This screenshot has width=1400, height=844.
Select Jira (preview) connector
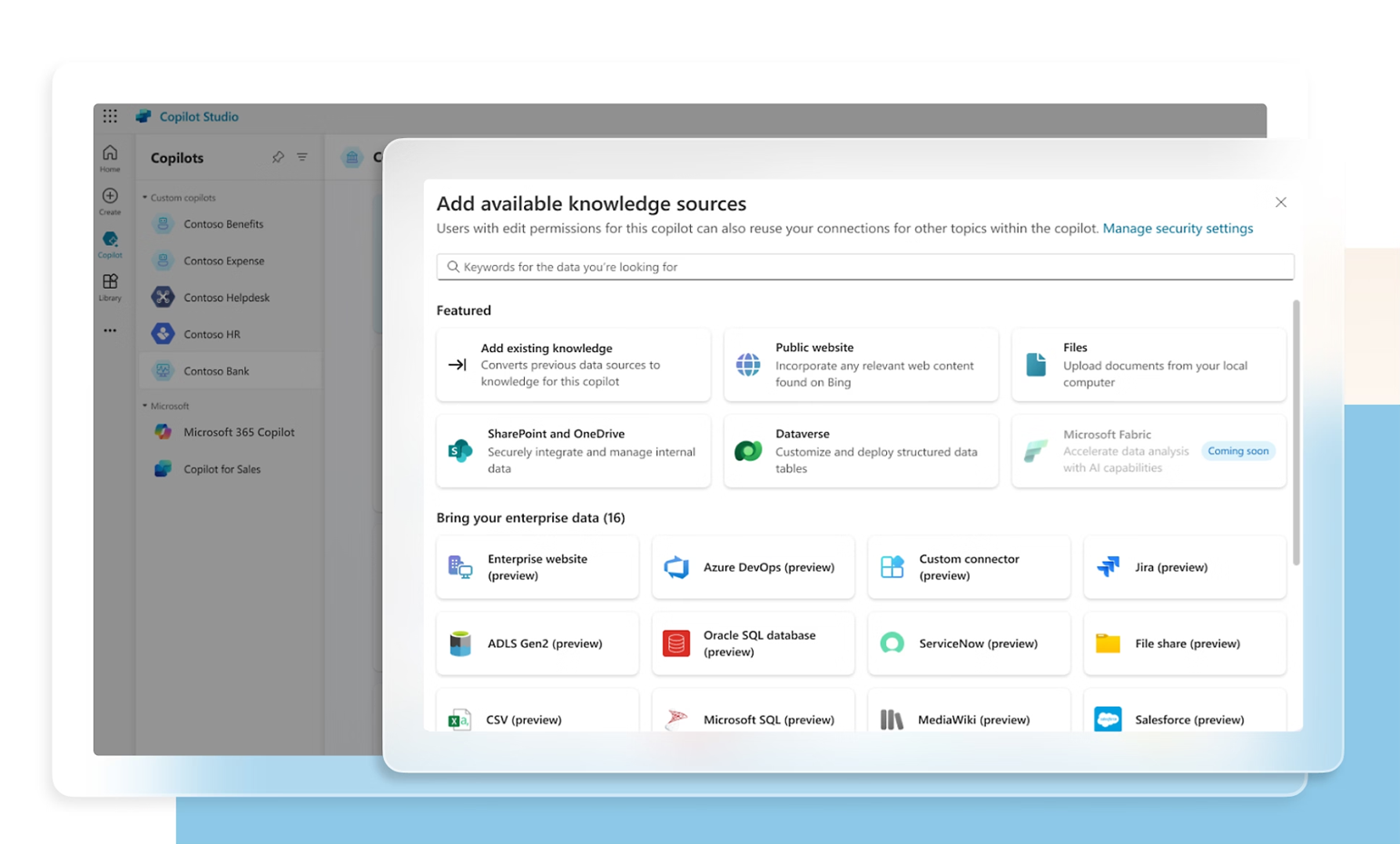click(1185, 567)
